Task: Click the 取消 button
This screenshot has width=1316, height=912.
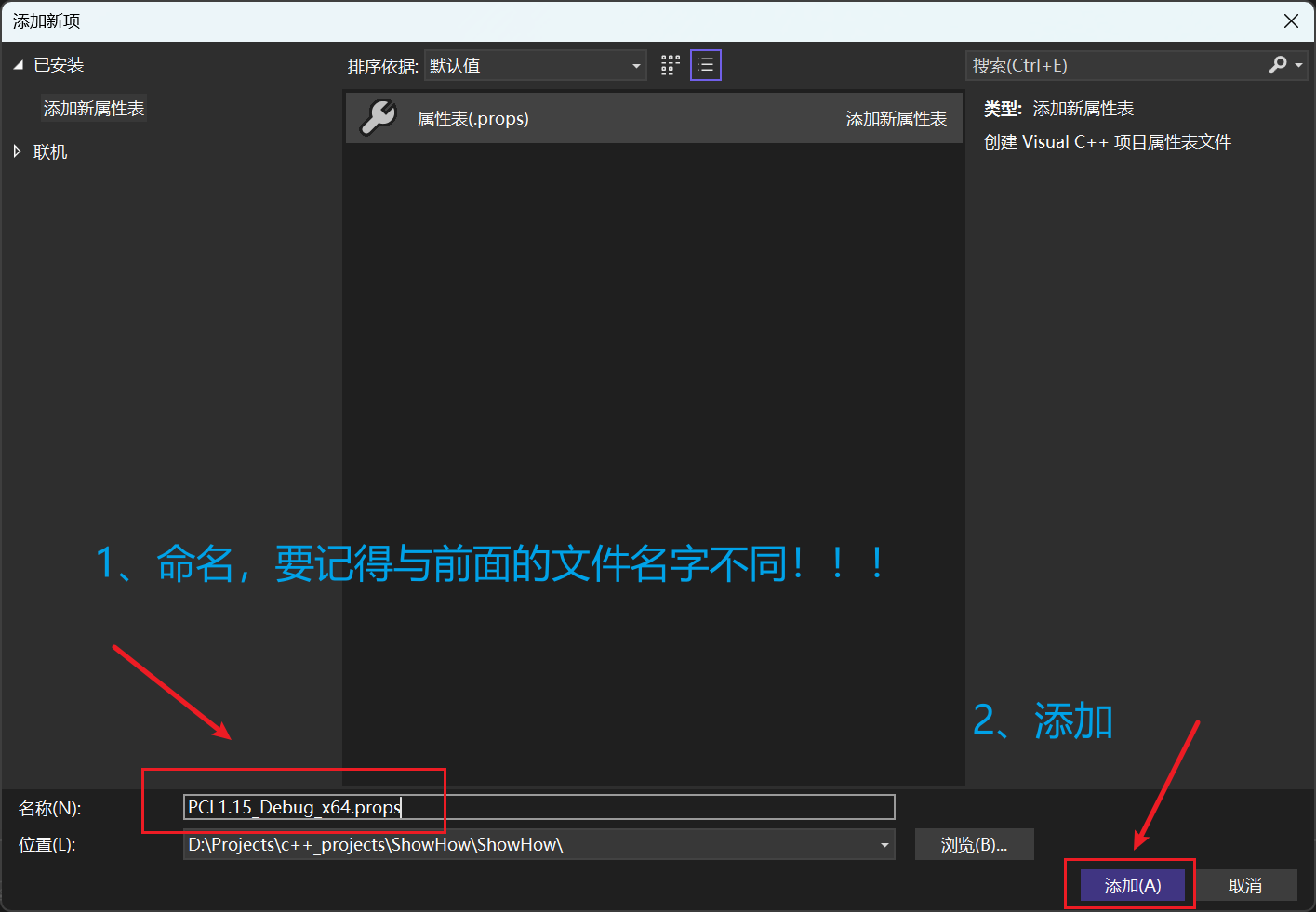Action: [1245, 886]
